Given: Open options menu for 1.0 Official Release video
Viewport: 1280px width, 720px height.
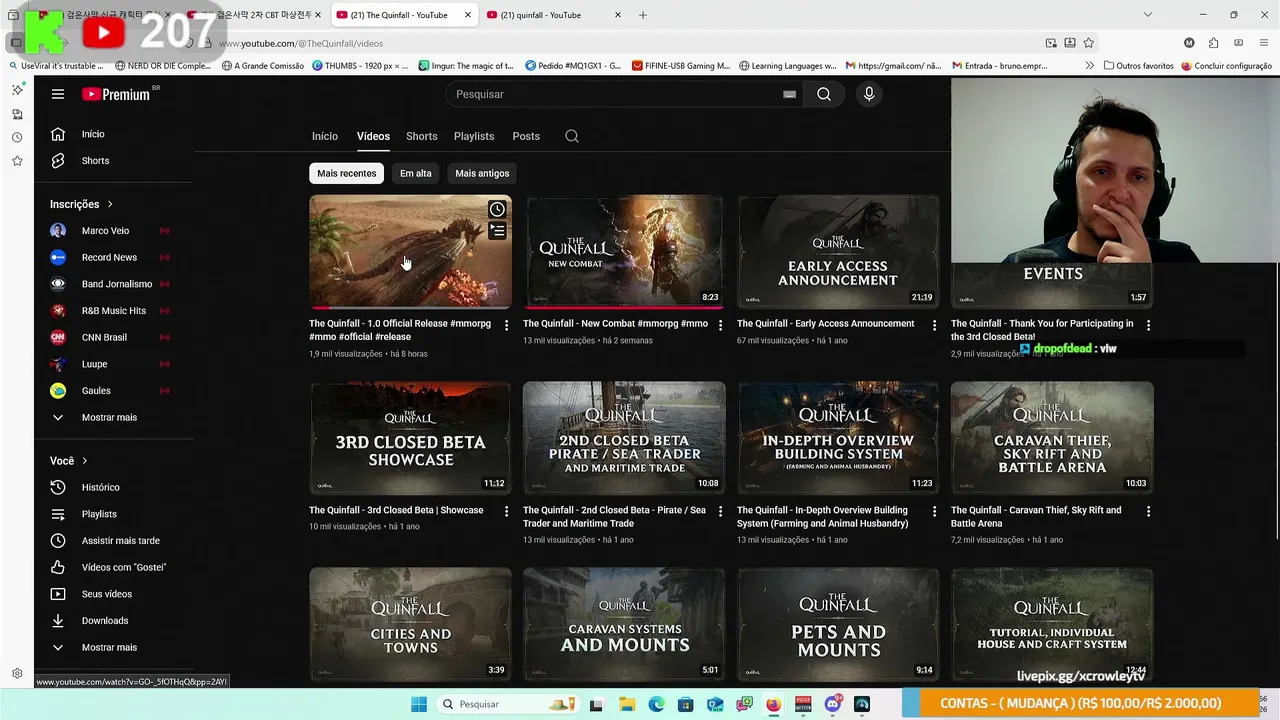Looking at the screenshot, I should (x=506, y=325).
